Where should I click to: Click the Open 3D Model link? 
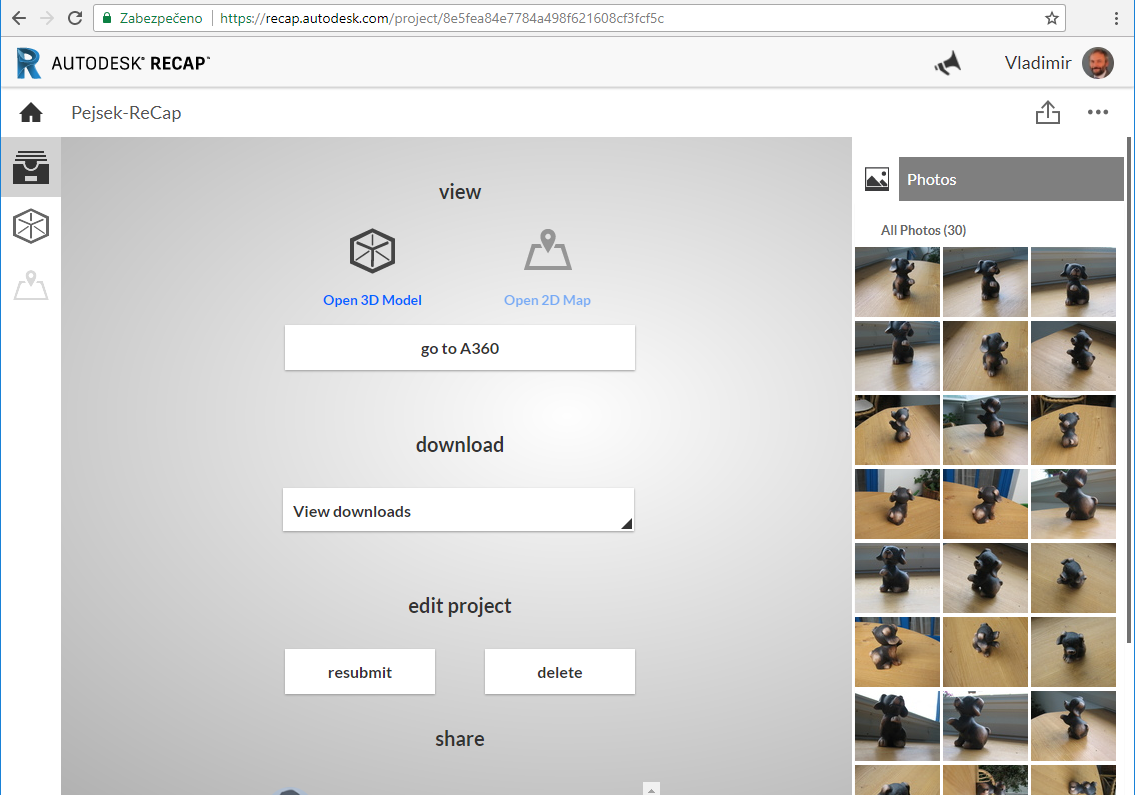(372, 300)
